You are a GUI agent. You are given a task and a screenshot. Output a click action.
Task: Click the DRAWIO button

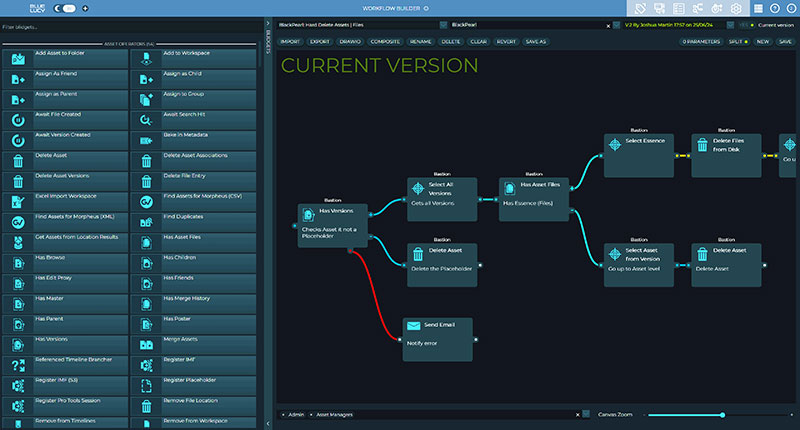350,42
